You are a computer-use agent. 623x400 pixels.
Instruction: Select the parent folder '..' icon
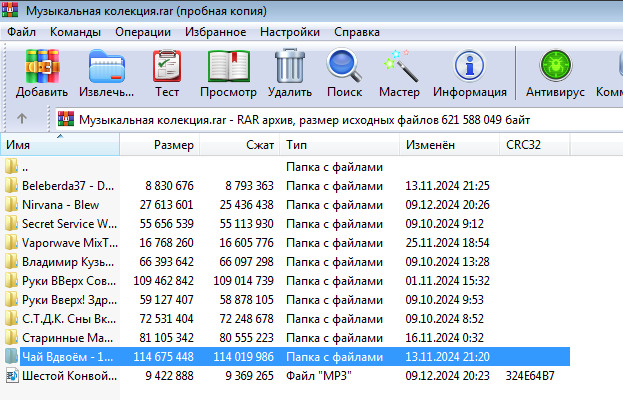point(12,166)
